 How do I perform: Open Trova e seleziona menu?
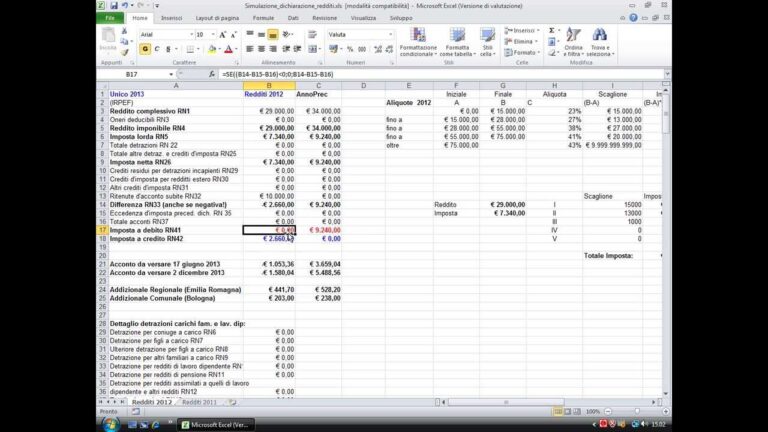click(600, 43)
